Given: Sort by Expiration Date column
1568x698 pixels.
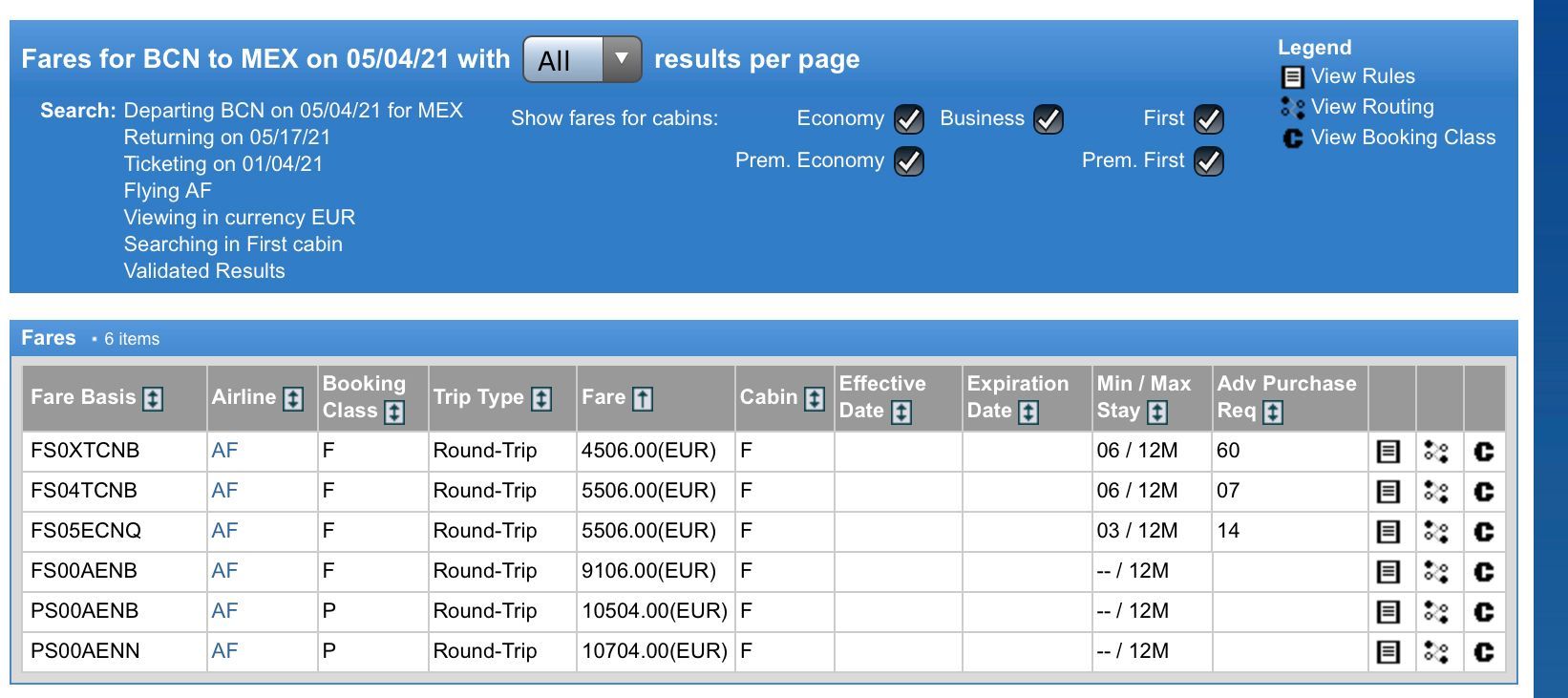Looking at the screenshot, I should (1028, 412).
